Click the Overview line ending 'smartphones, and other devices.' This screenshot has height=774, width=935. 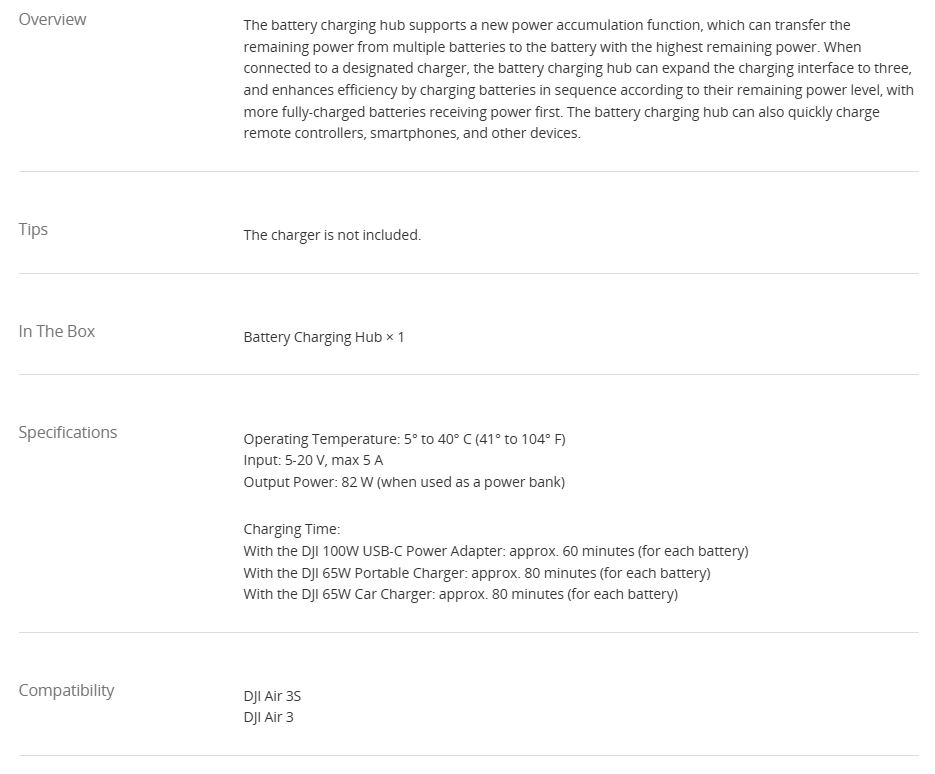point(411,133)
